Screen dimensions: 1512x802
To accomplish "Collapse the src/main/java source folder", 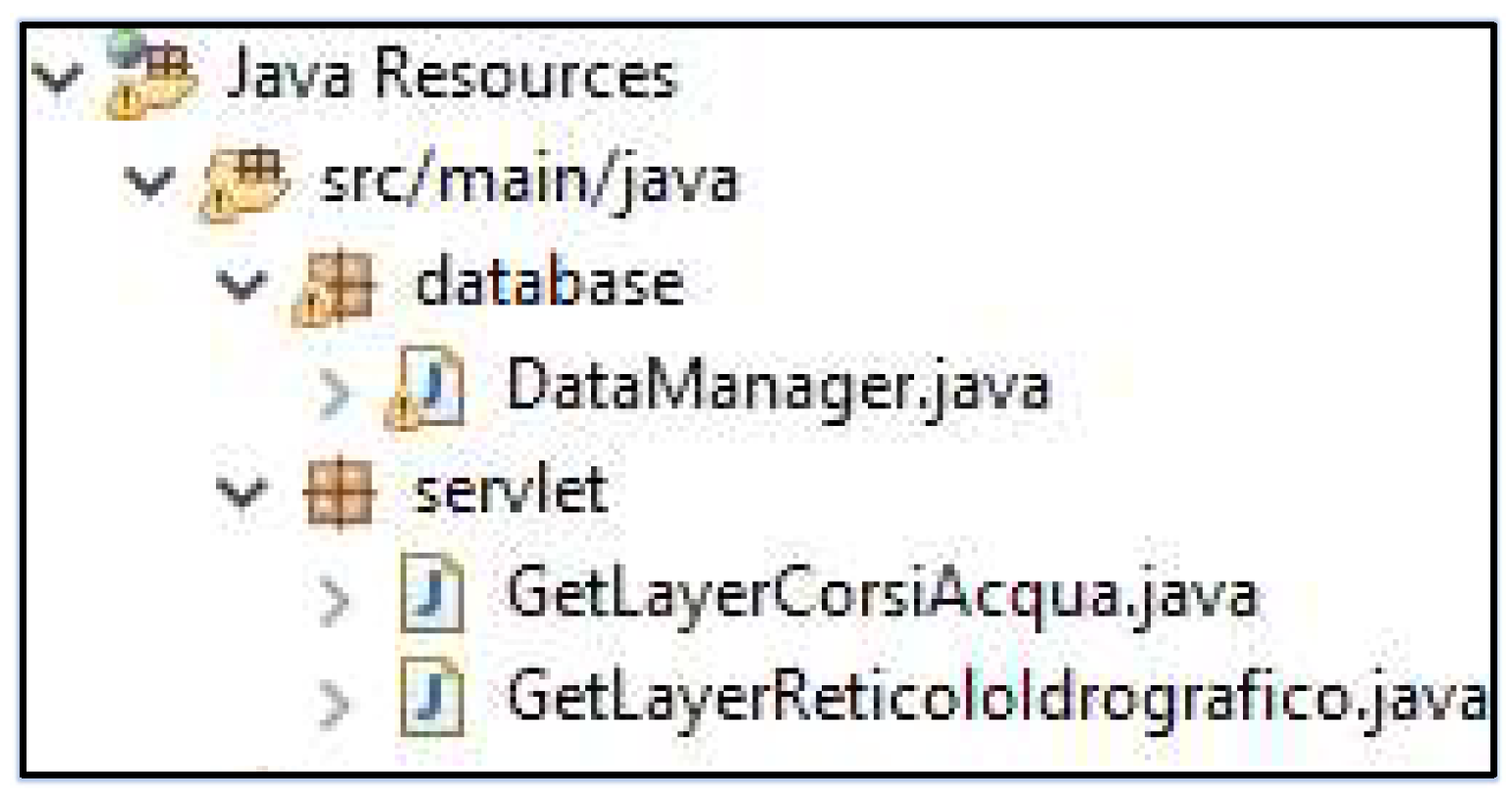I will 149,182.
